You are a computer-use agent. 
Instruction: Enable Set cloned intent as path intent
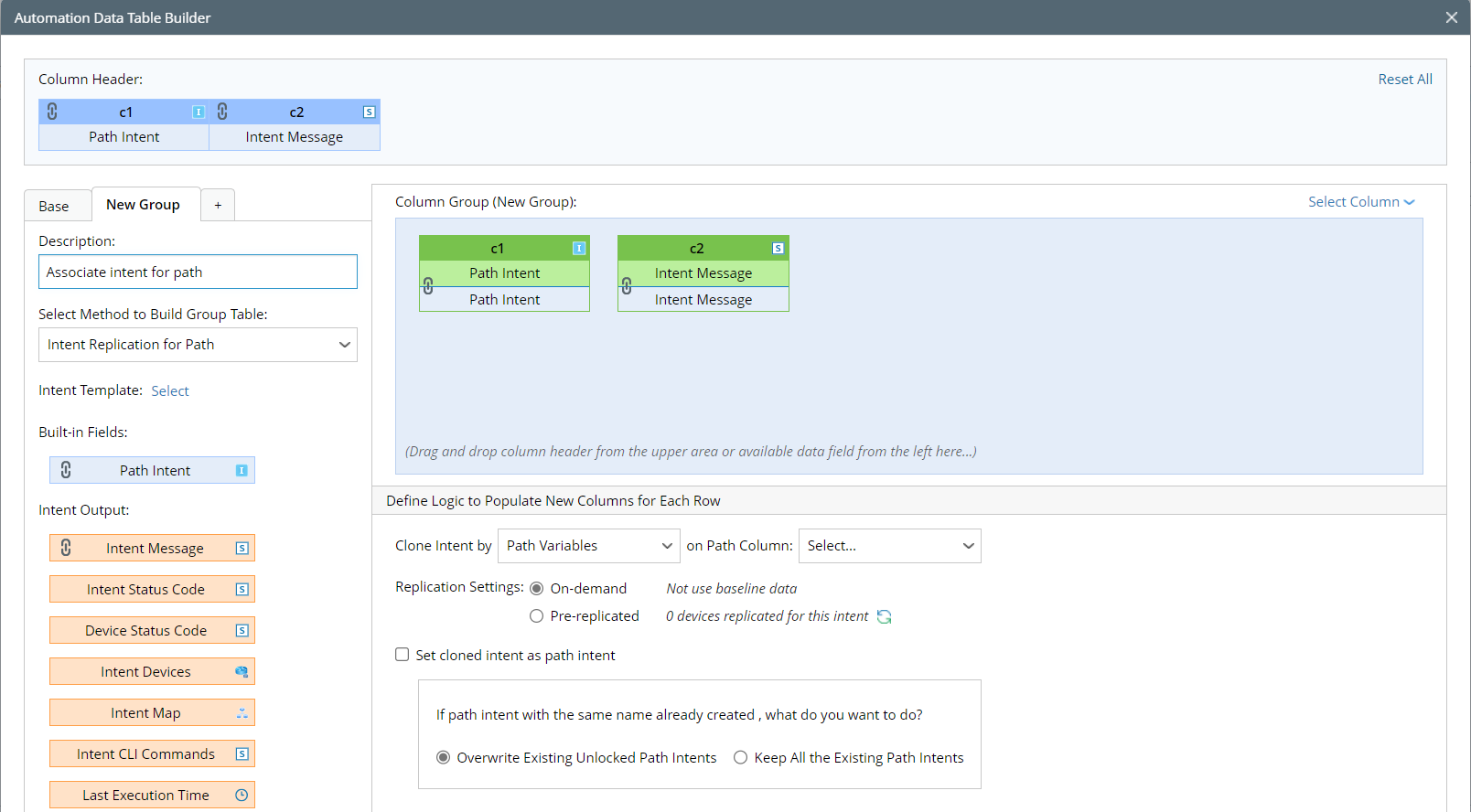[x=403, y=655]
